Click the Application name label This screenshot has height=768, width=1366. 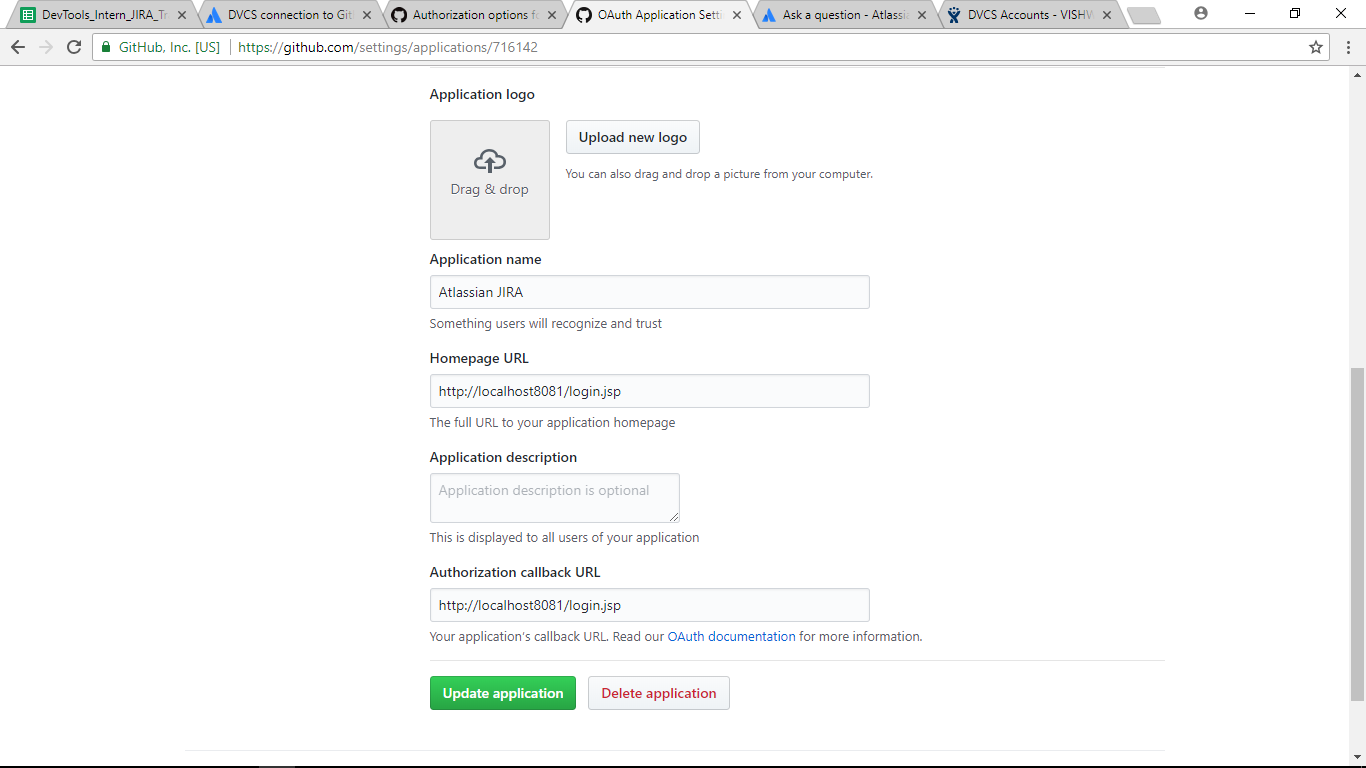(485, 259)
